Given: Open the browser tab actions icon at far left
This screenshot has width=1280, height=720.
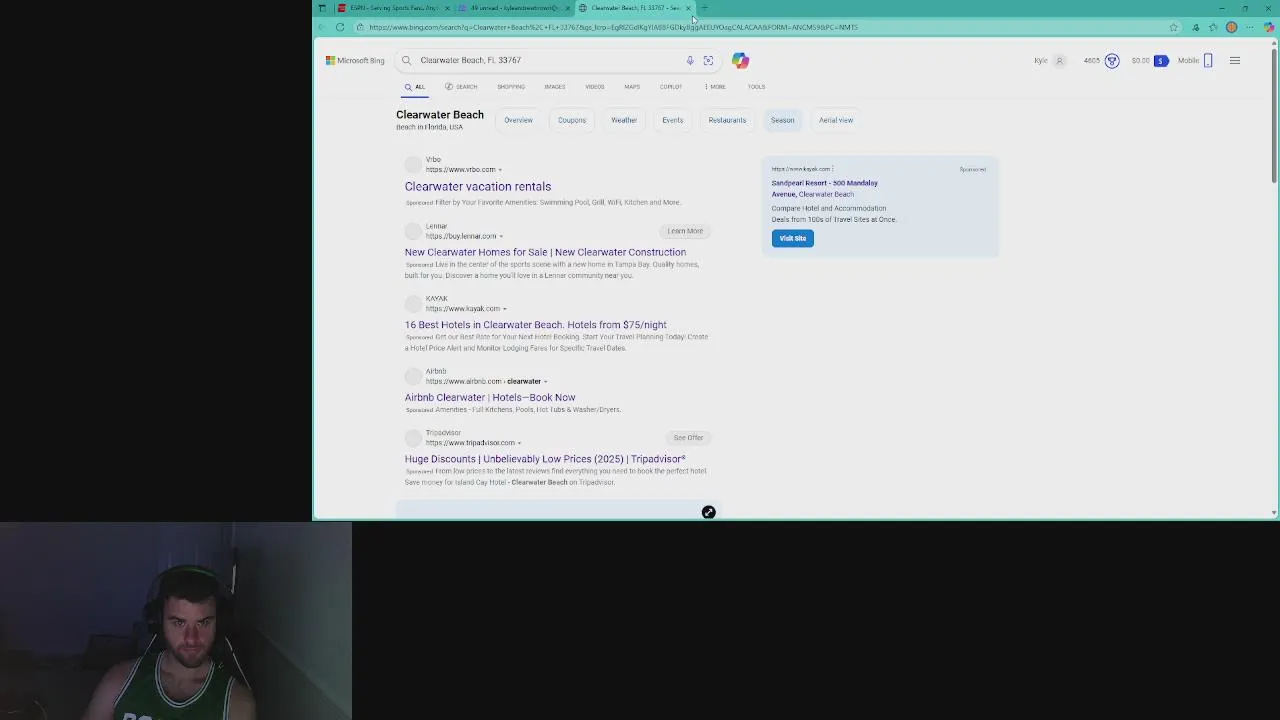Looking at the screenshot, I should tap(322, 8).
